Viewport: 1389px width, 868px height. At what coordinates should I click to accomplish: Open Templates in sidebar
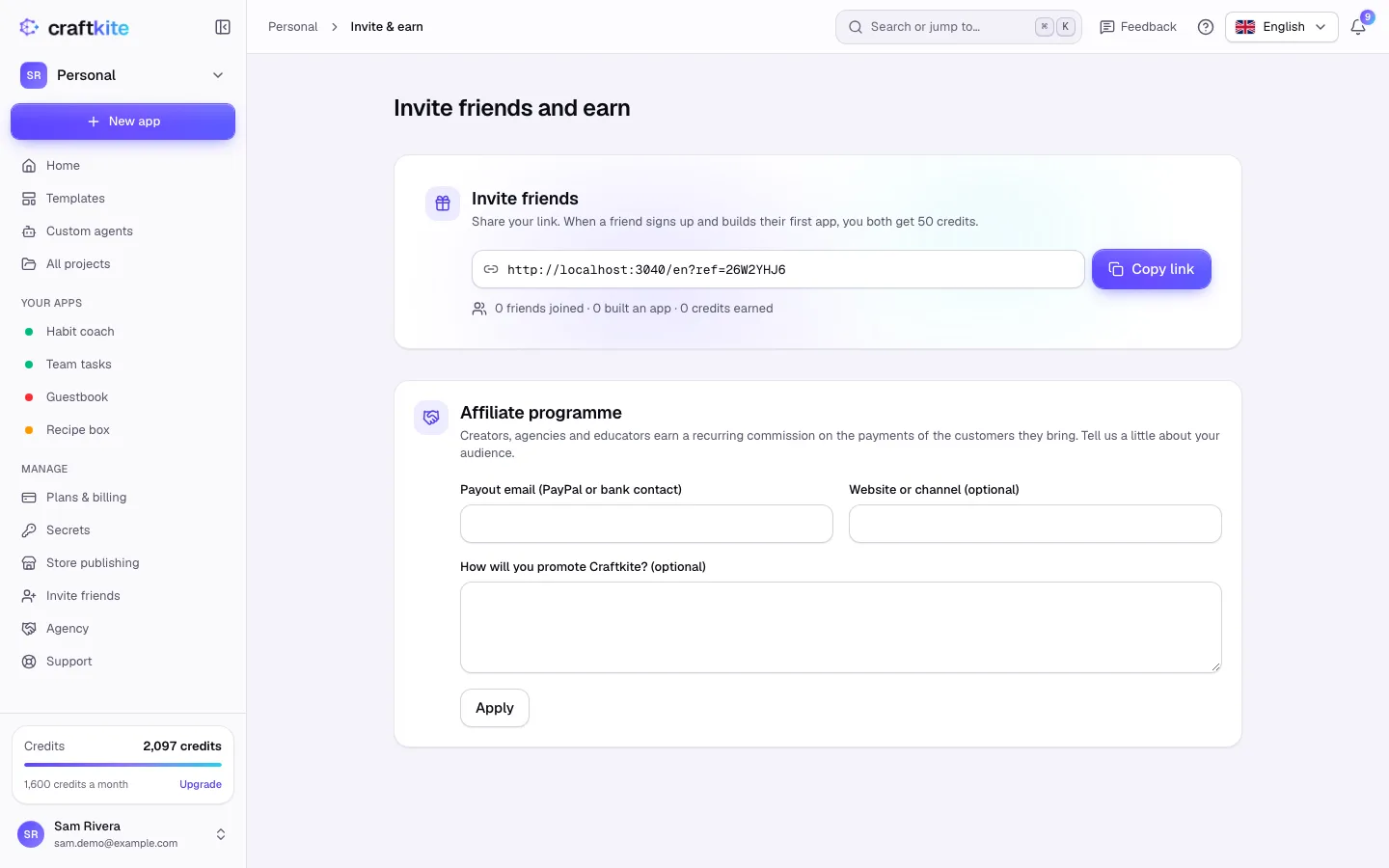(x=123, y=199)
